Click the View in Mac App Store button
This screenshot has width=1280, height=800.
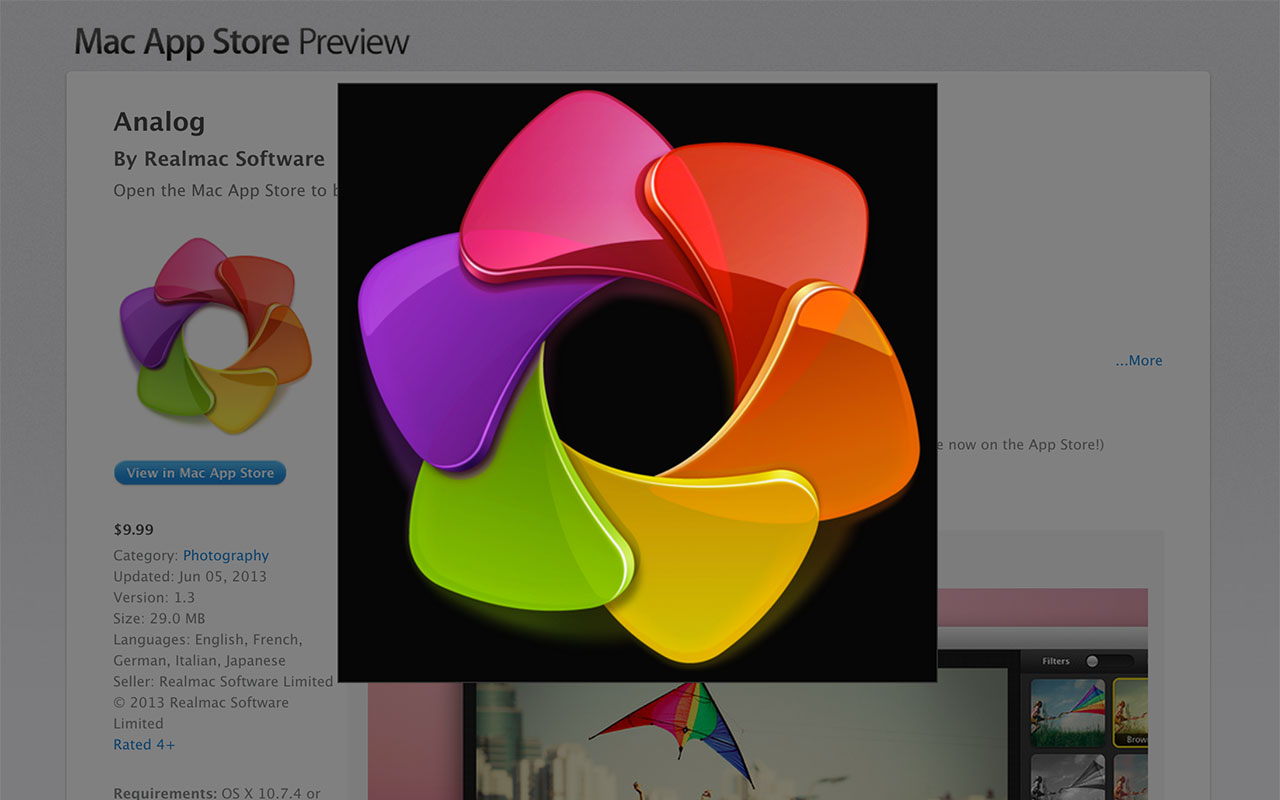click(200, 473)
